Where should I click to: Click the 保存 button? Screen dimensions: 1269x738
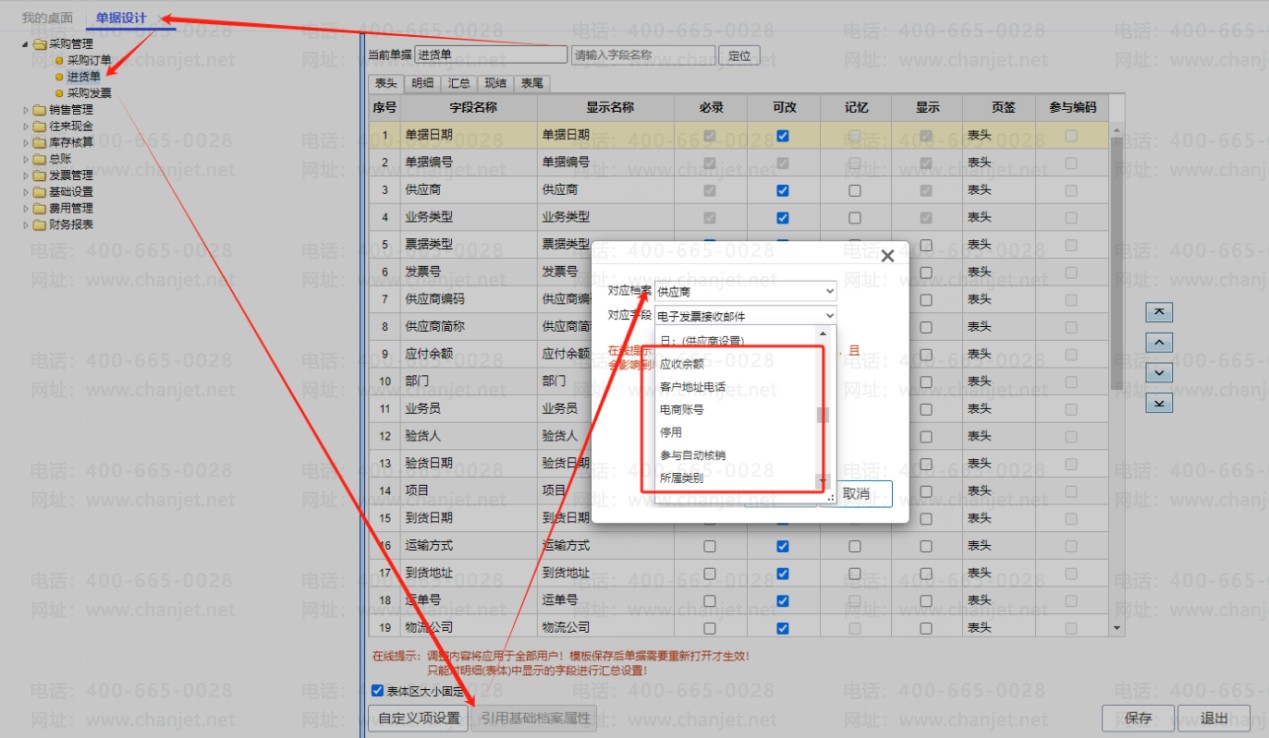point(1138,718)
